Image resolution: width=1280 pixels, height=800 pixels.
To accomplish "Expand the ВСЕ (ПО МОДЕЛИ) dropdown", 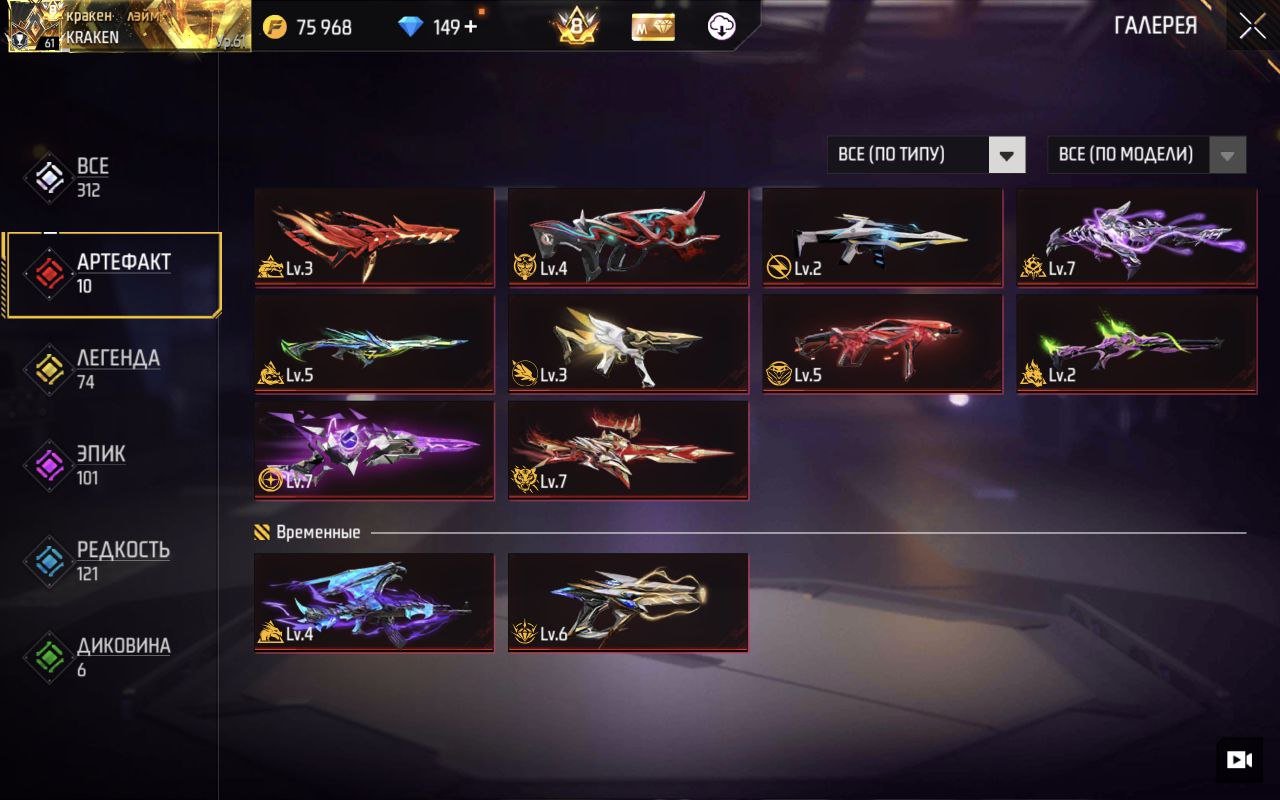I will tap(1146, 155).
